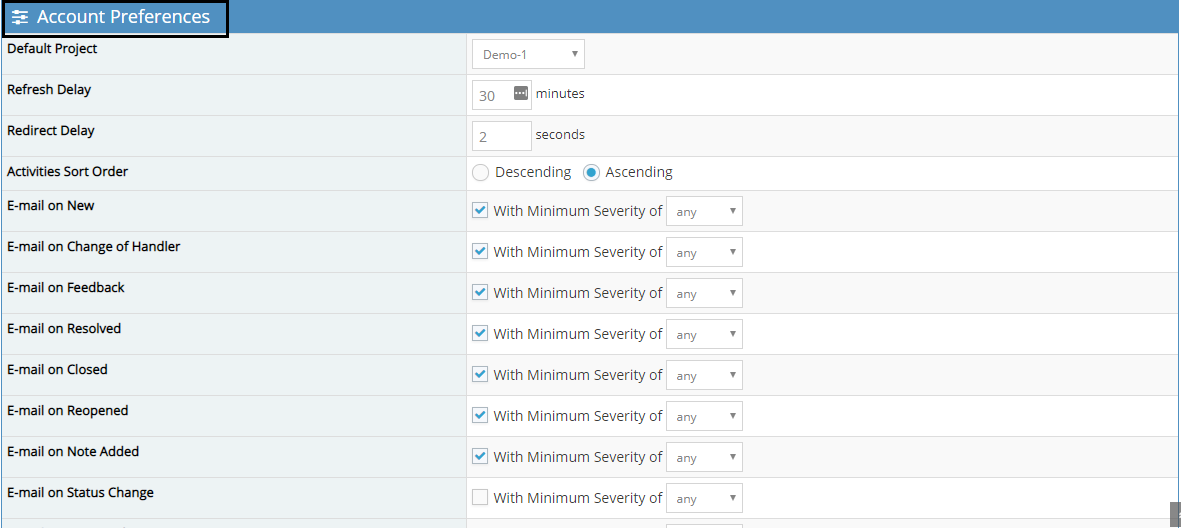Open severity dropdown for E-mail on New
This screenshot has width=1181, height=528.
(x=704, y=211)
